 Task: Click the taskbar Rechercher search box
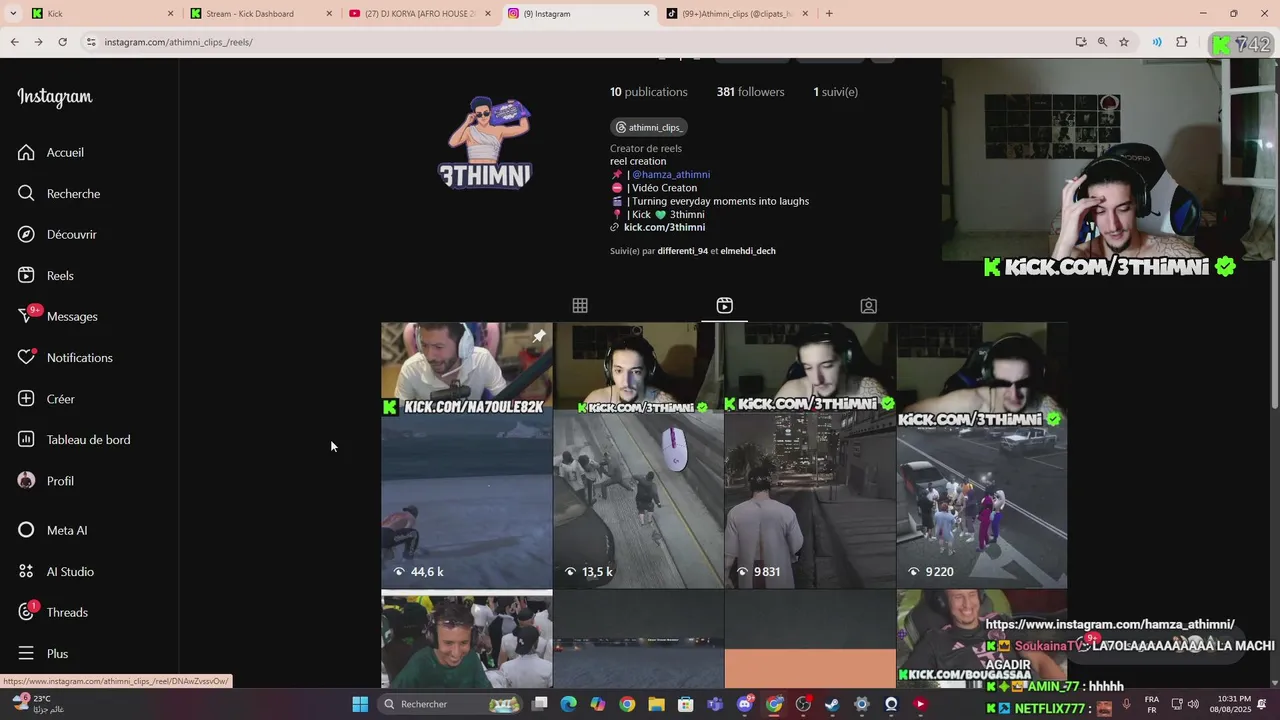click(450, 704)
